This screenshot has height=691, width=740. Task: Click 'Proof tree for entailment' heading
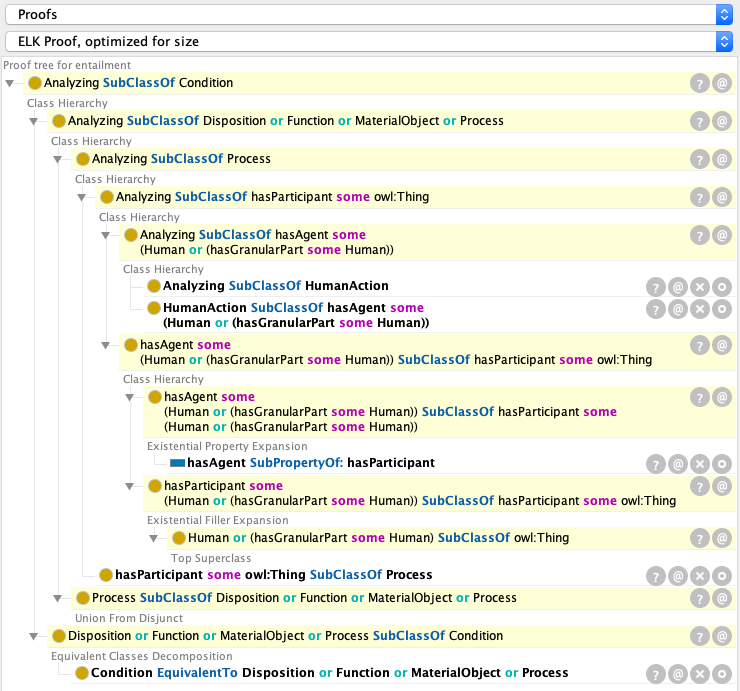tap(67, 65)
